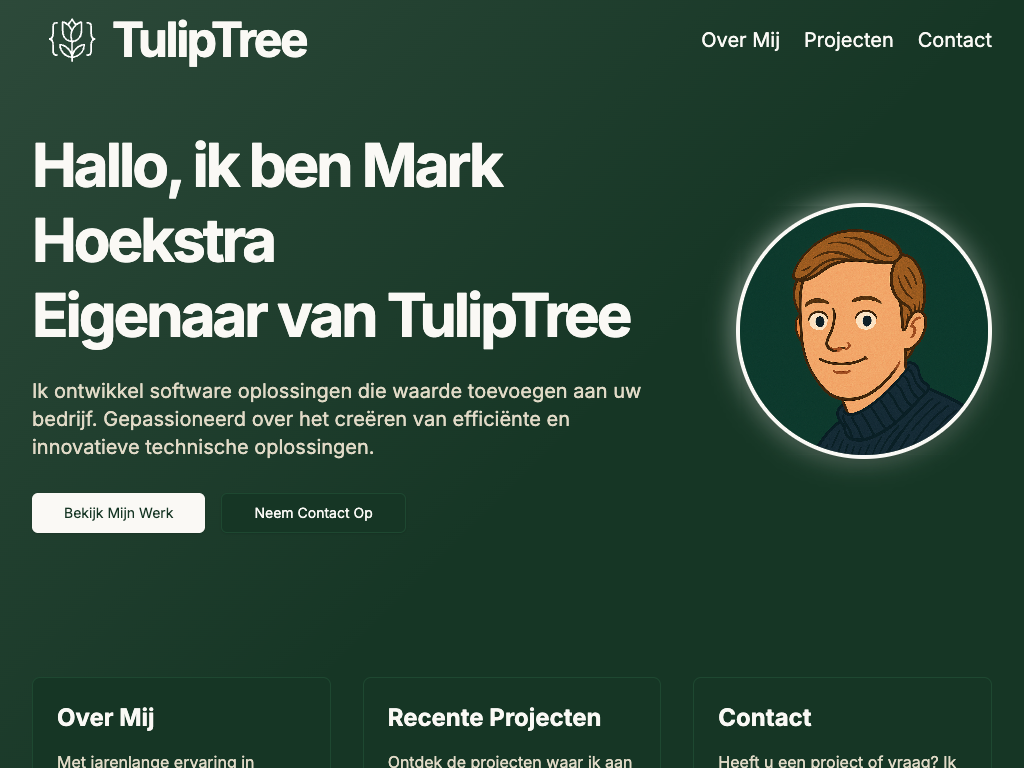
Task: Click the name Mark in the headline
Action: [x=432, y=166]
